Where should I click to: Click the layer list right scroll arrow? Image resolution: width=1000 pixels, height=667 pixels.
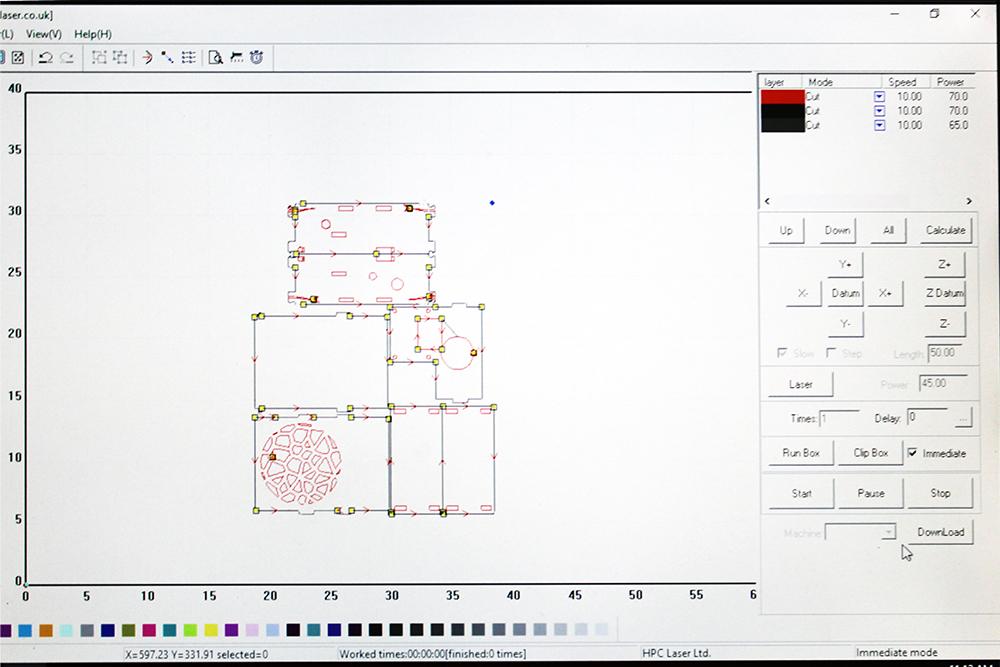pos(969,201)
